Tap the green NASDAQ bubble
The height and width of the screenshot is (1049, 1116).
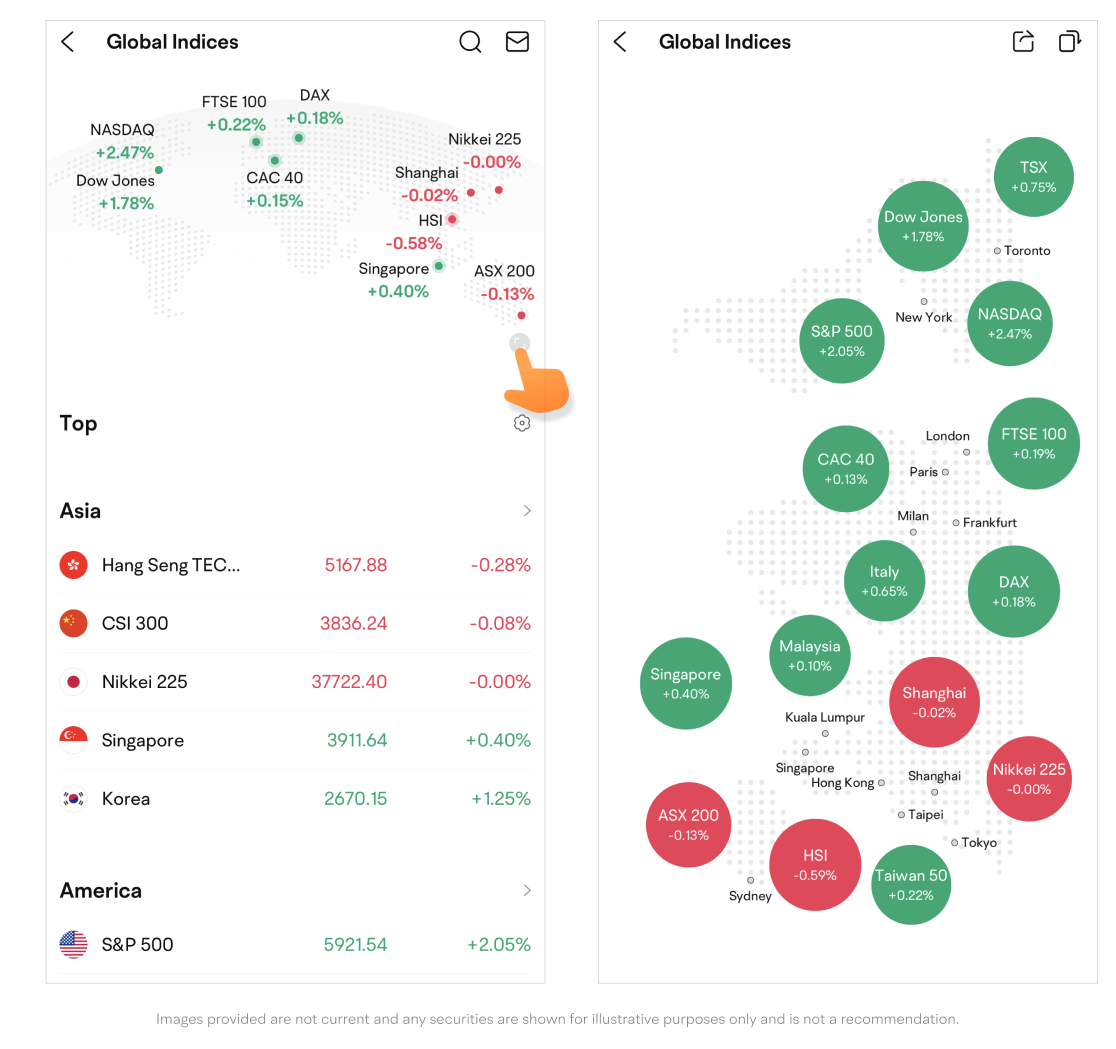point(1009,323)
